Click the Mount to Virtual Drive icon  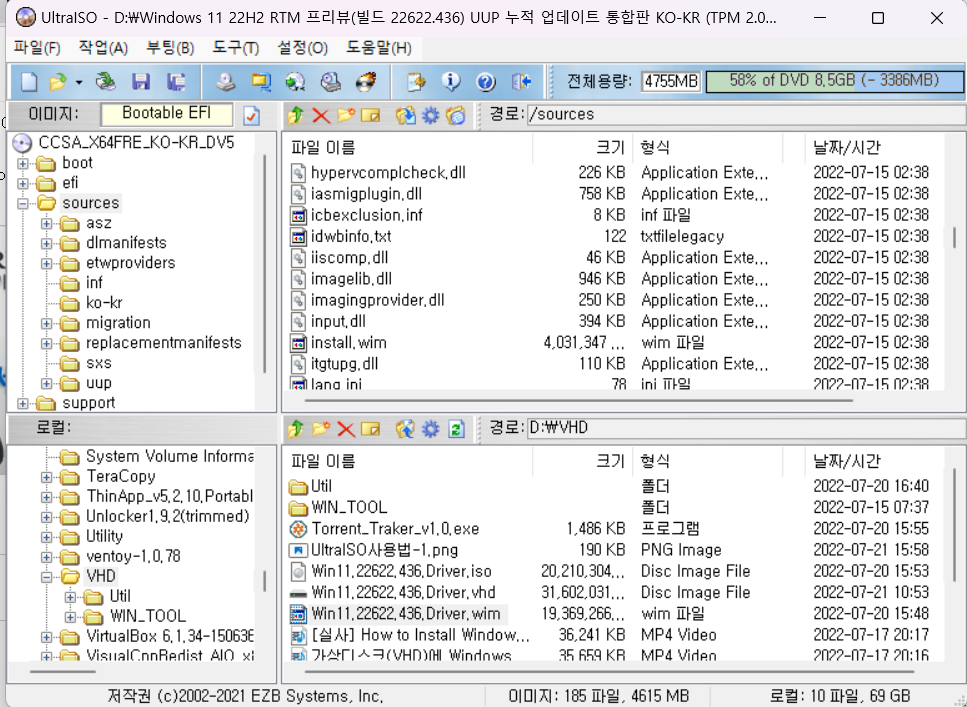[x=331, y=81]
